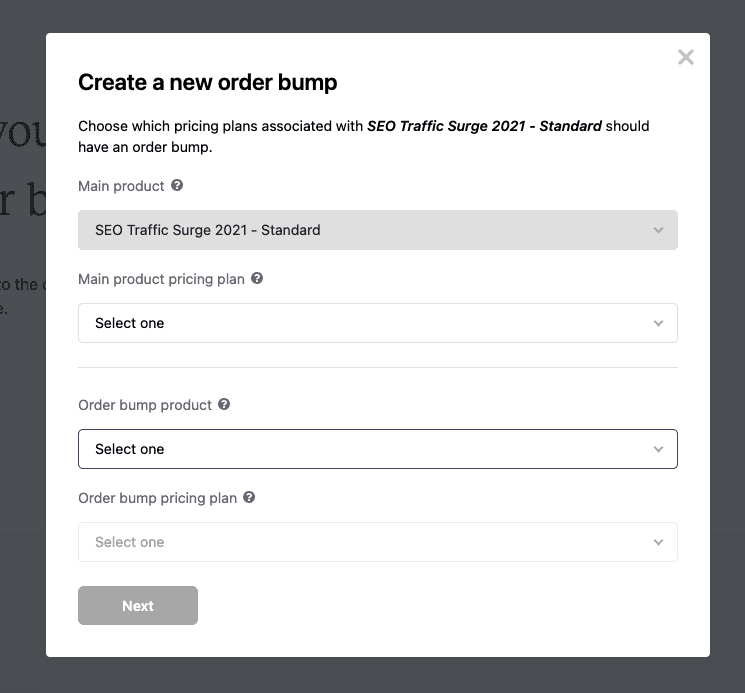745x693 pixels.
Task: Click the 'Main product pricing plan' label
Action: 161,279
